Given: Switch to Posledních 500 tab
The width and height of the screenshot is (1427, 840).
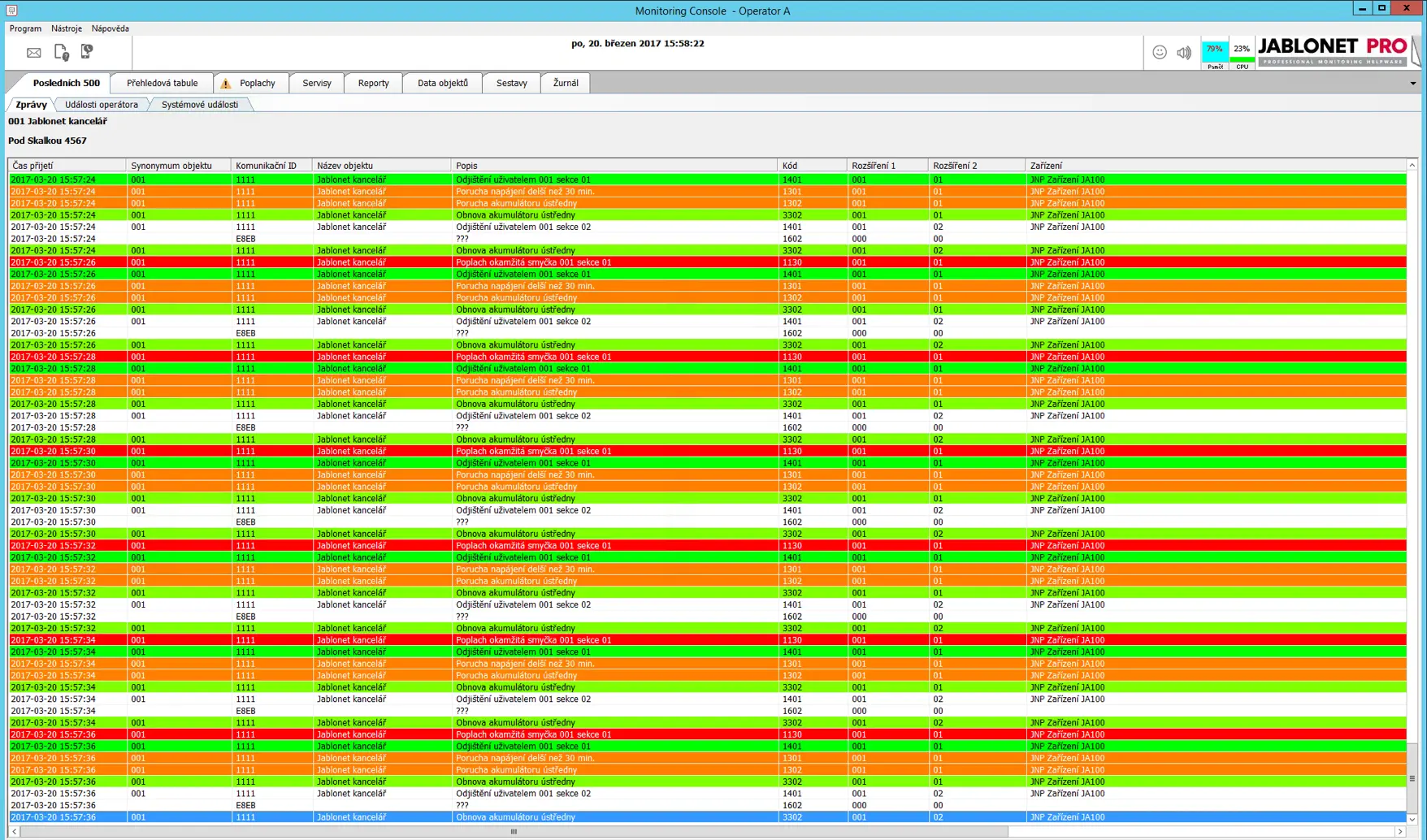Looking at the screenshot, I should (66, 83).
